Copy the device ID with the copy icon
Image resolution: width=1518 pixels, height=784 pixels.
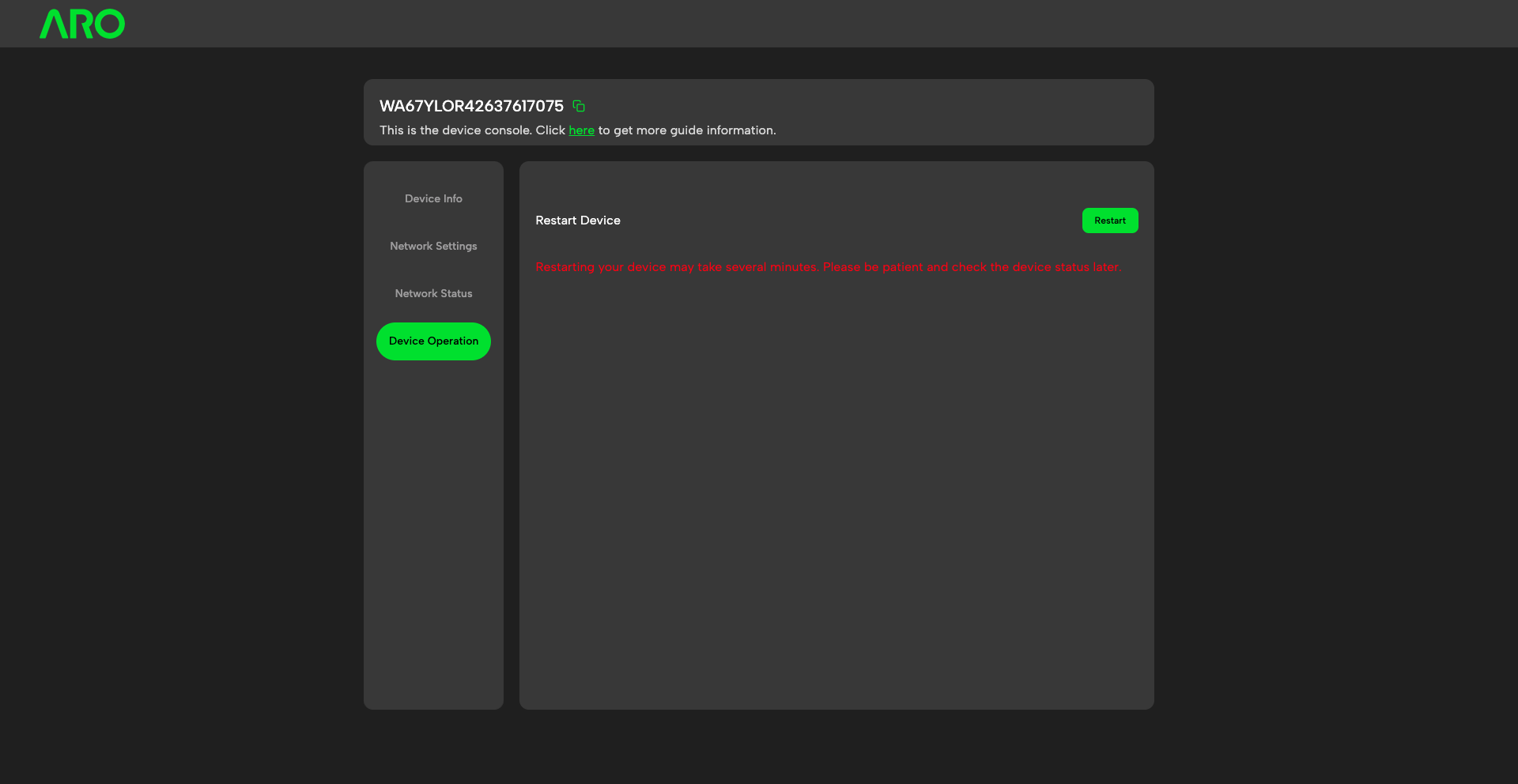(x=579, y=106)
